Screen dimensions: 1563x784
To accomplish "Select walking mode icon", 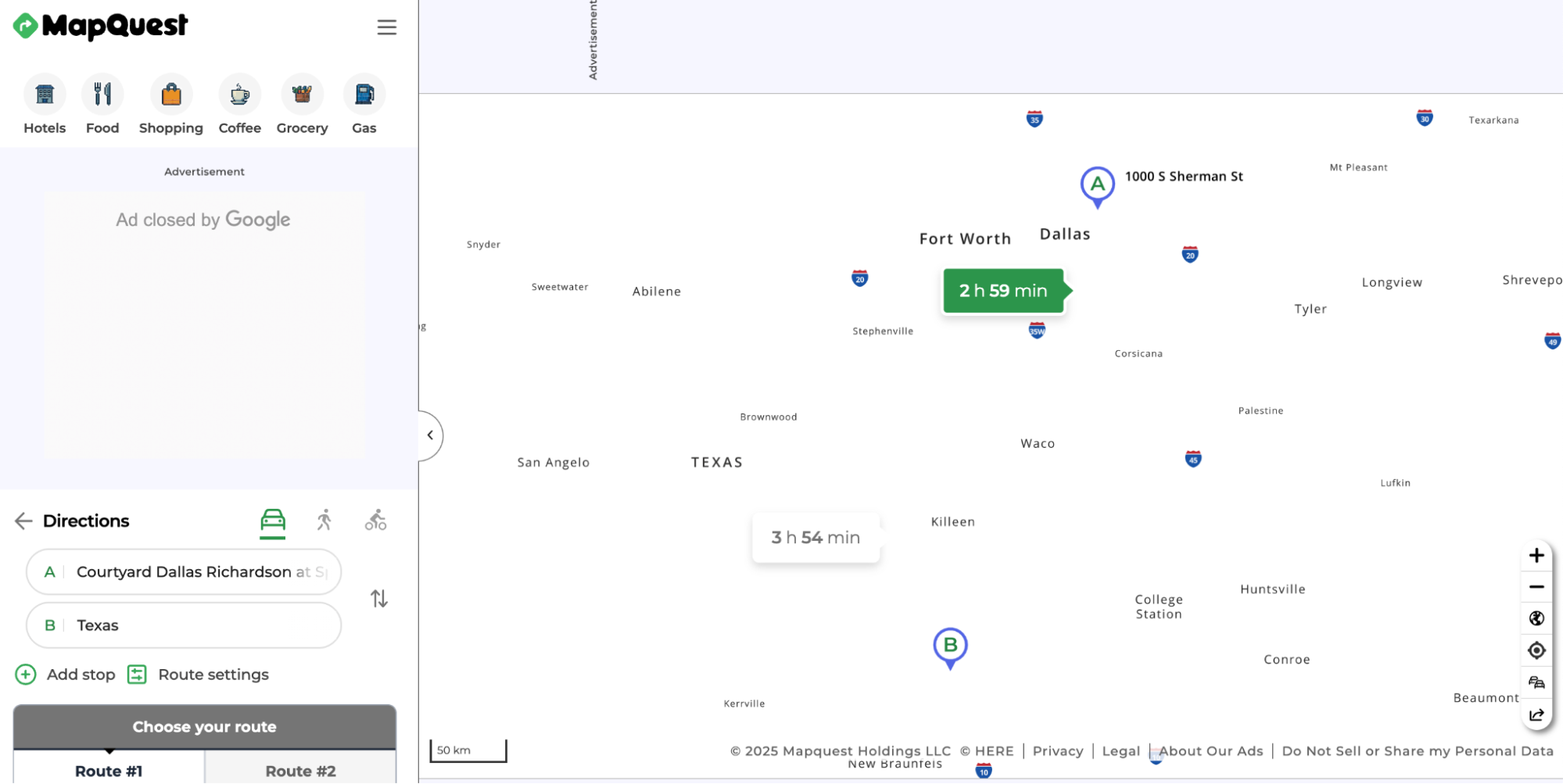I will [324, 521].
